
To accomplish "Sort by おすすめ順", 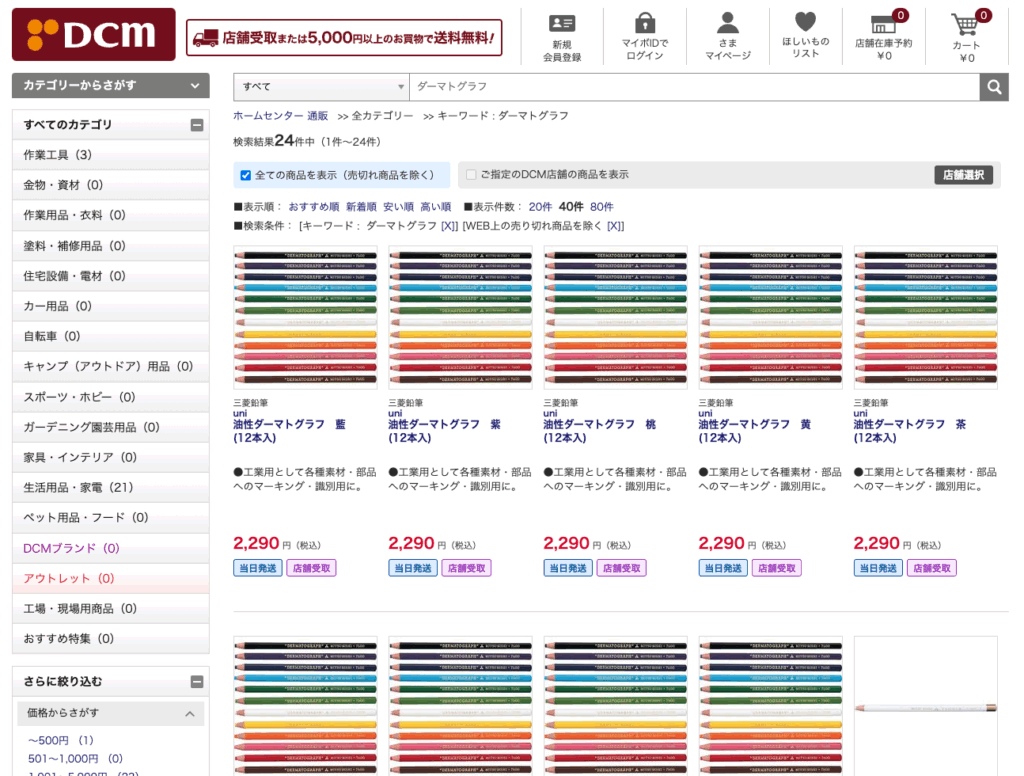I will [313, 207].
